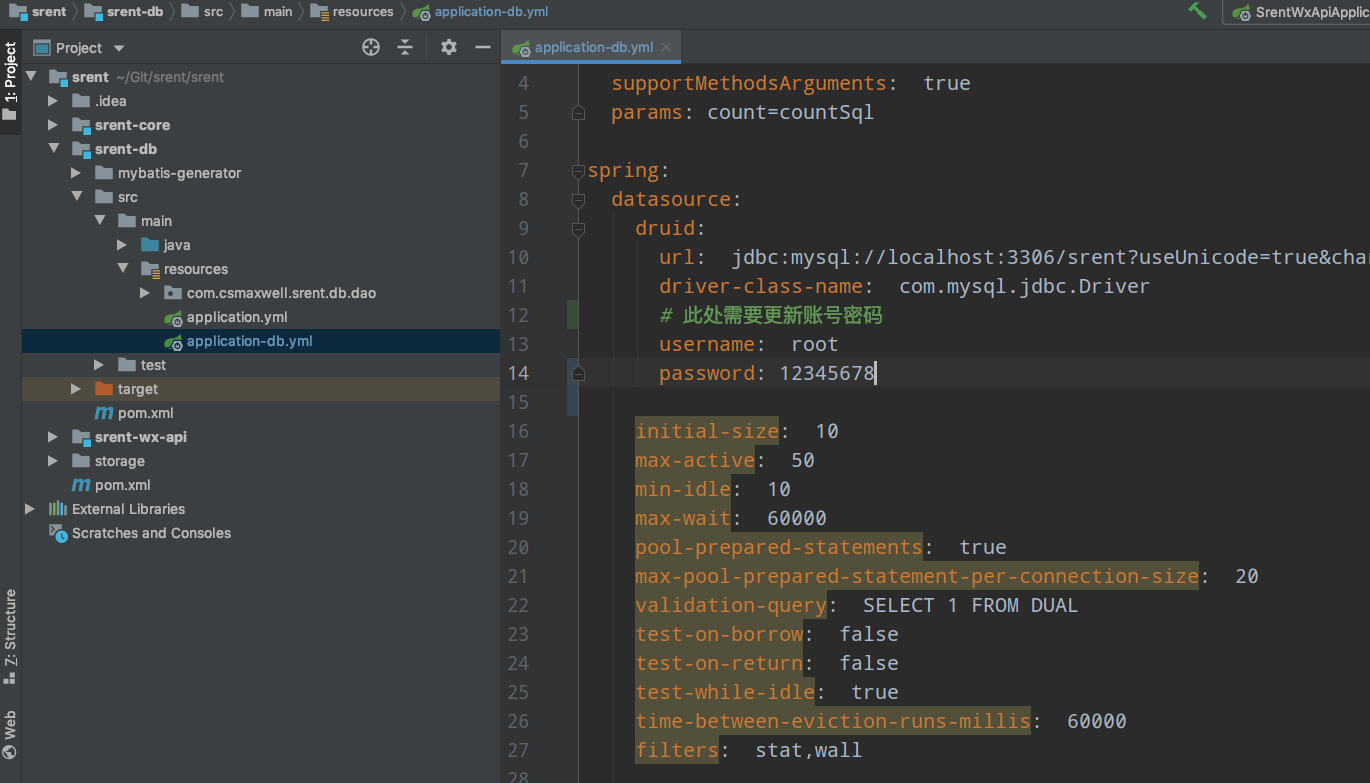The image size is (1370, 783).
Task: Open the 1: Project tool window tab
Action: pos(10,81)
